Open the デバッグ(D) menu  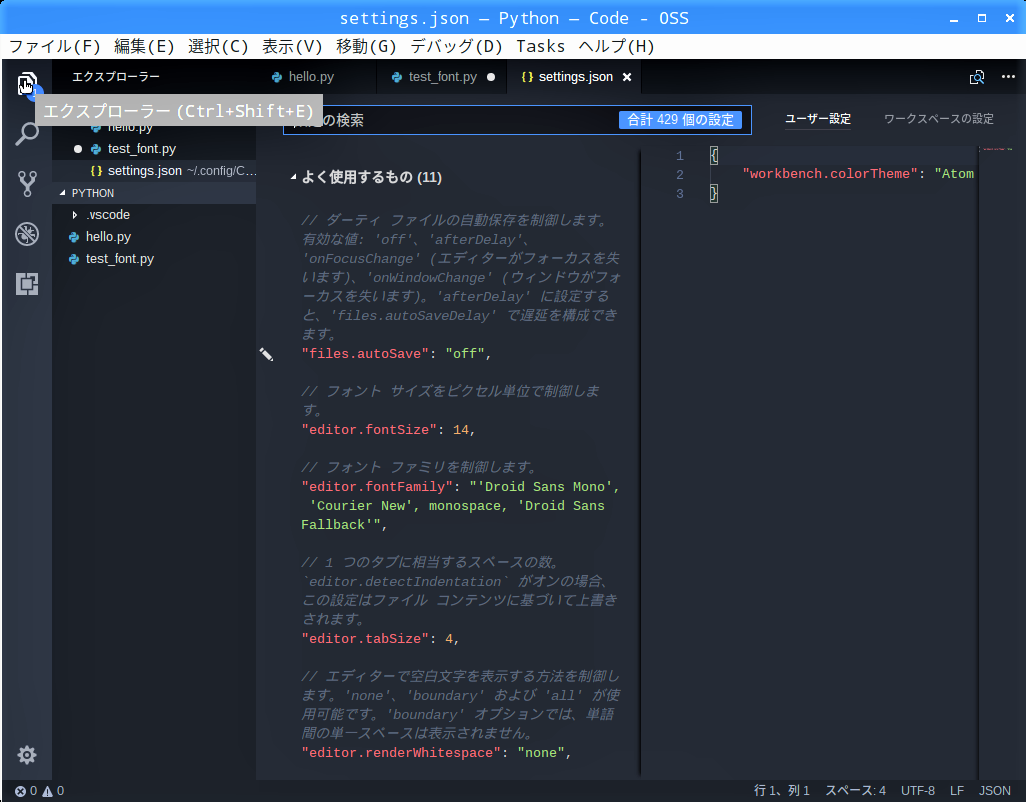pos(456,46)
